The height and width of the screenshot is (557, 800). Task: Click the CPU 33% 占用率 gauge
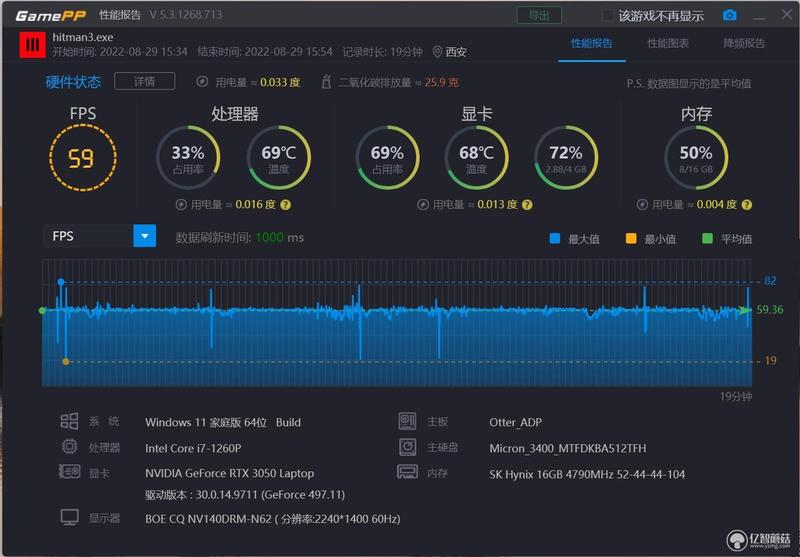click(188, 158)
